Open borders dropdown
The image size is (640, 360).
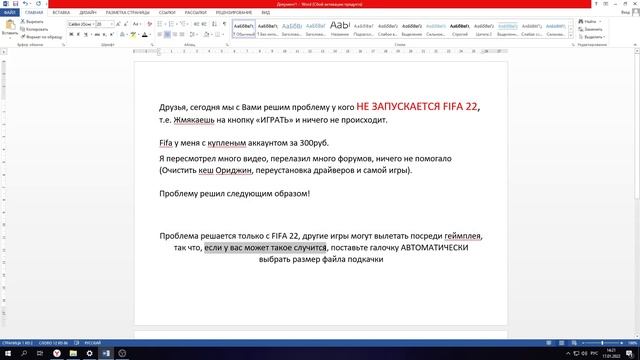click(x=223, y=34)
